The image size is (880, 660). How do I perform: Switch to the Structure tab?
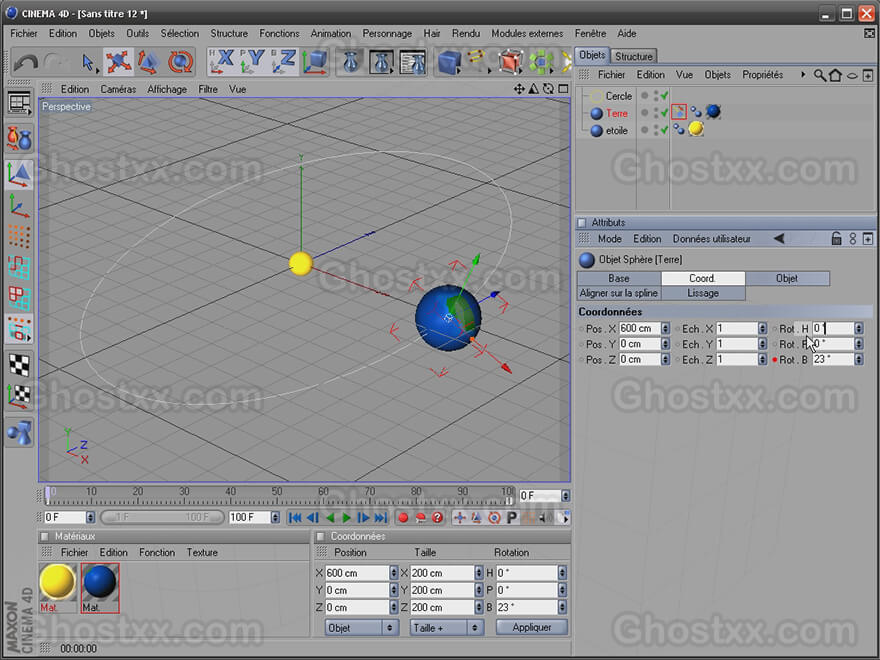(x=634, y=56)
